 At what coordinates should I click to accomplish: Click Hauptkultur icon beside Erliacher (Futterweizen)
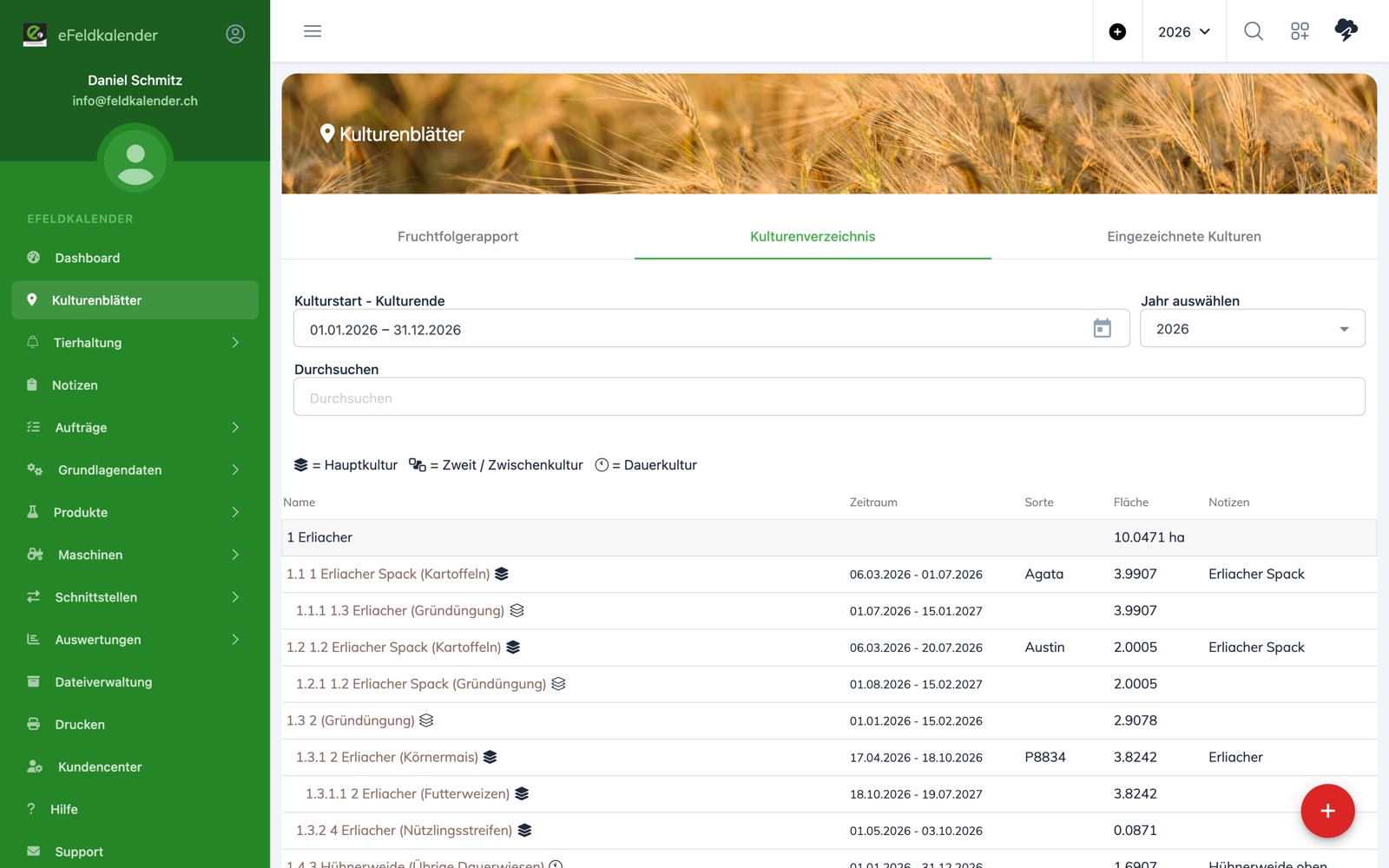[x=522, y=793]
